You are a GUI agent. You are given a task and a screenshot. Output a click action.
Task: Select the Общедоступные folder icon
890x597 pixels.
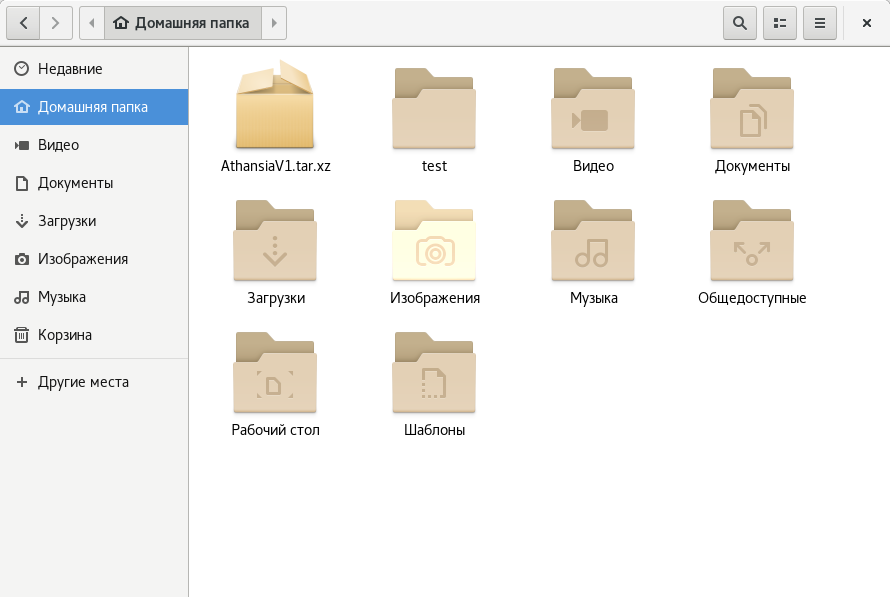752,241
